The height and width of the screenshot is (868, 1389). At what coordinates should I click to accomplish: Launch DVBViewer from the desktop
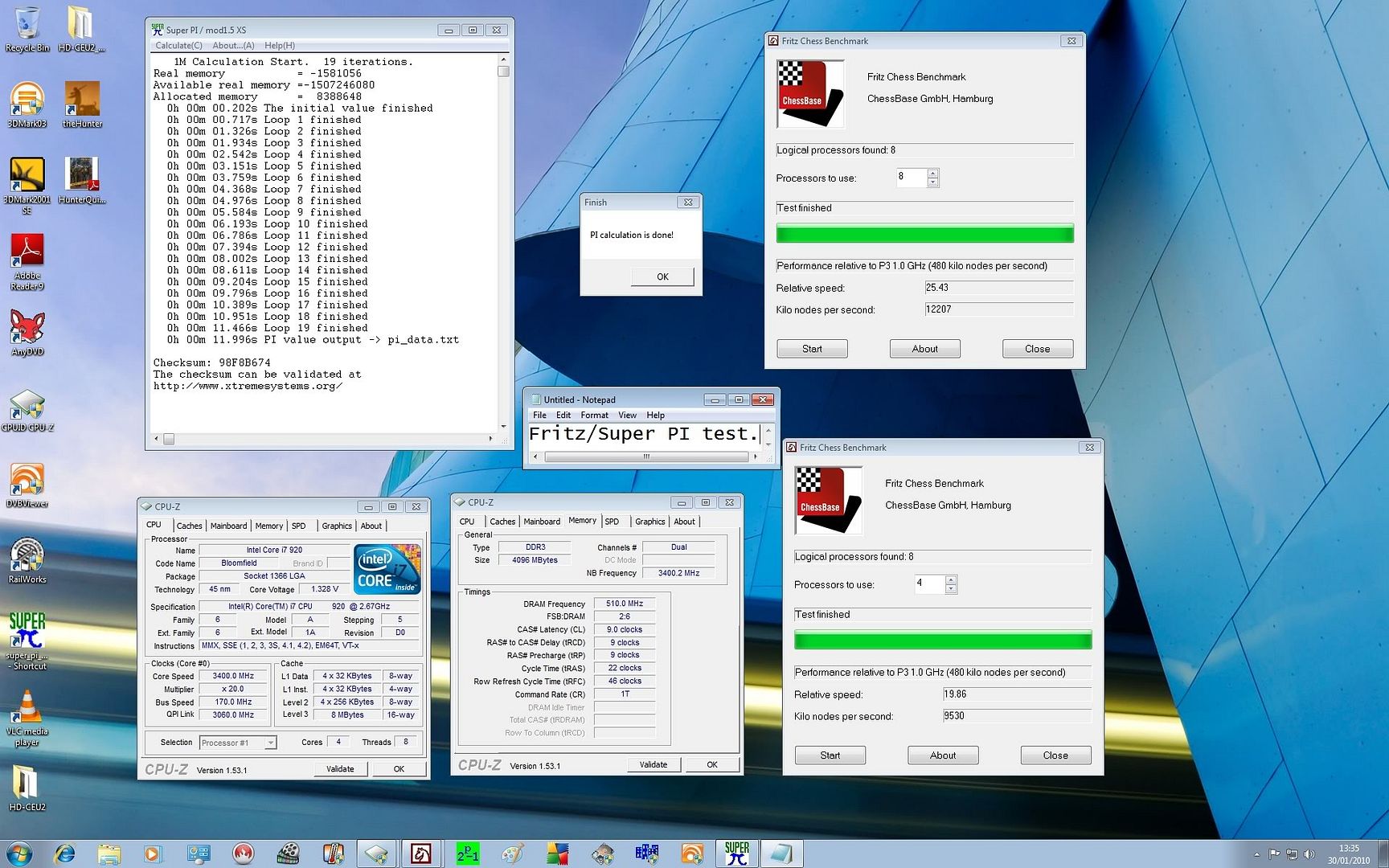pyautogui.click(x=27, y=485)
